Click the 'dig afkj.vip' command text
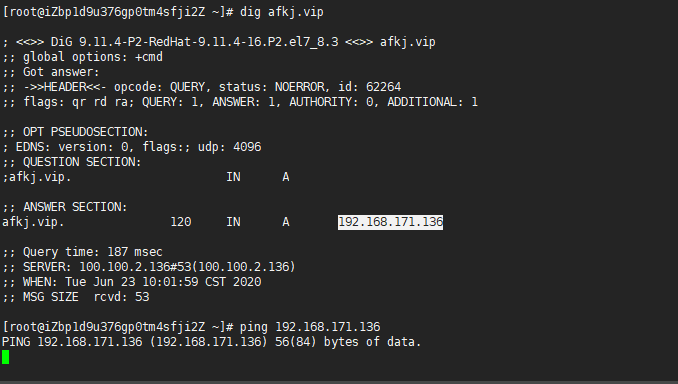 281,12
